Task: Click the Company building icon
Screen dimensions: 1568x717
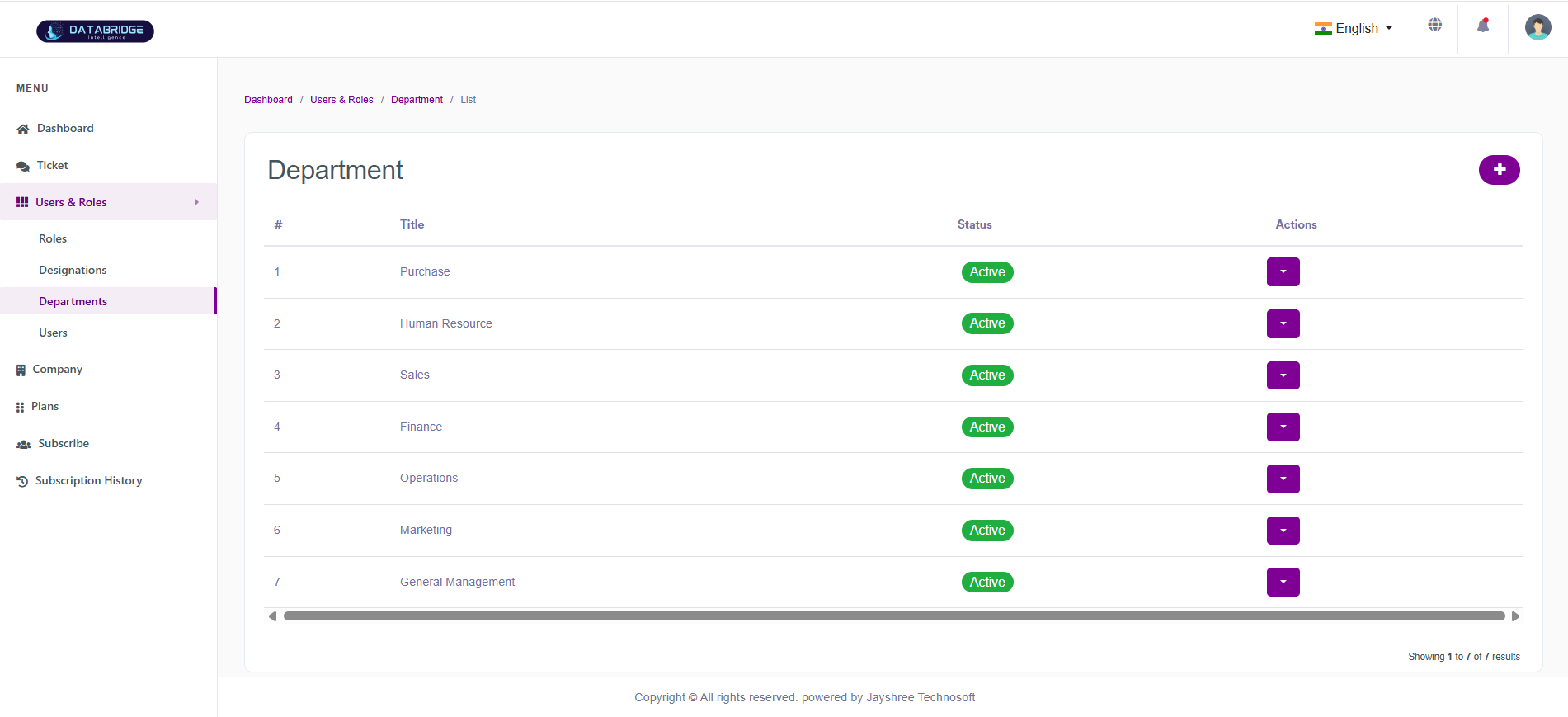Action: 21,370
